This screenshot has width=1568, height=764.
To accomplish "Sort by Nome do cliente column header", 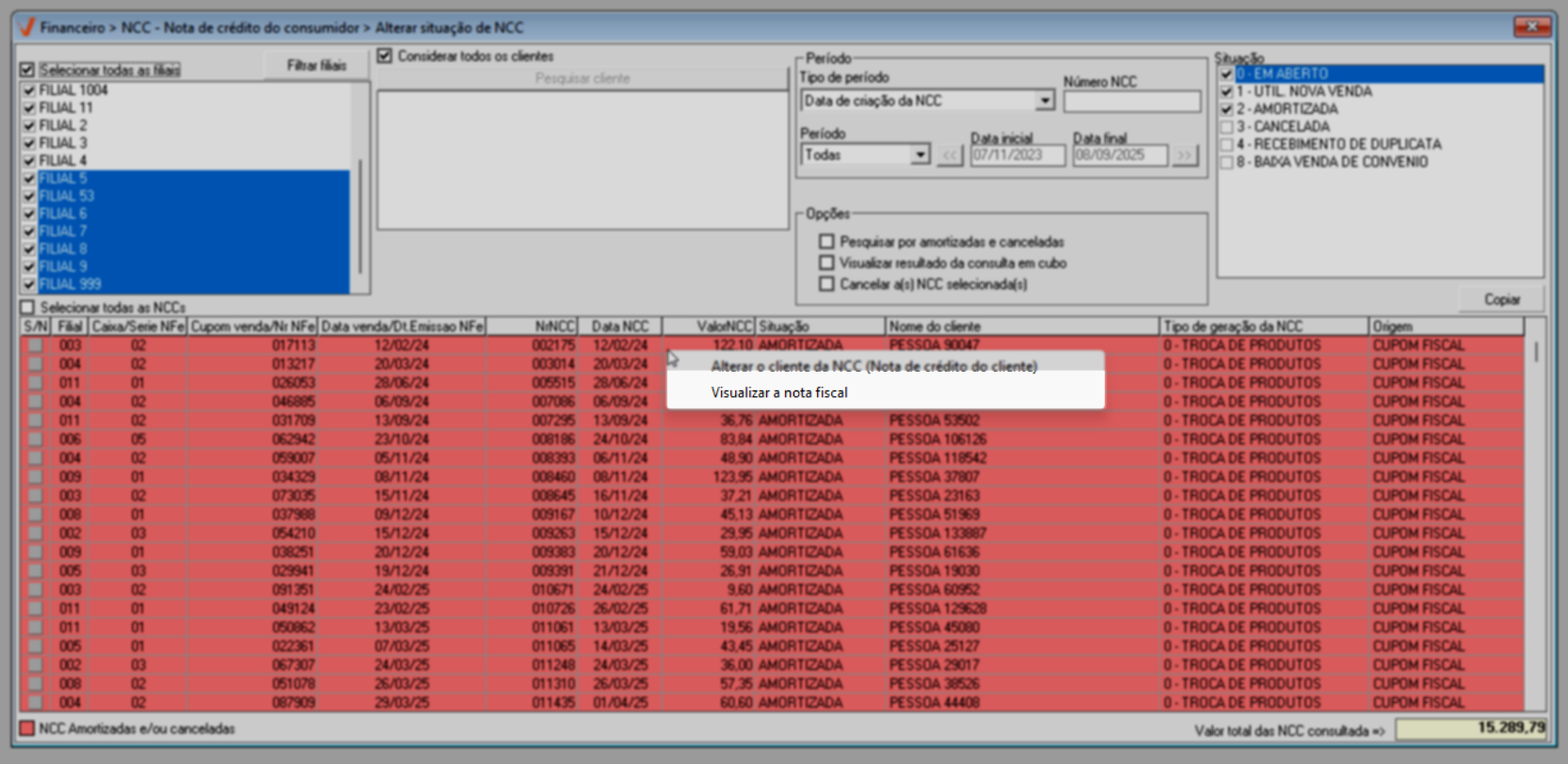I will click(1022, 326).
